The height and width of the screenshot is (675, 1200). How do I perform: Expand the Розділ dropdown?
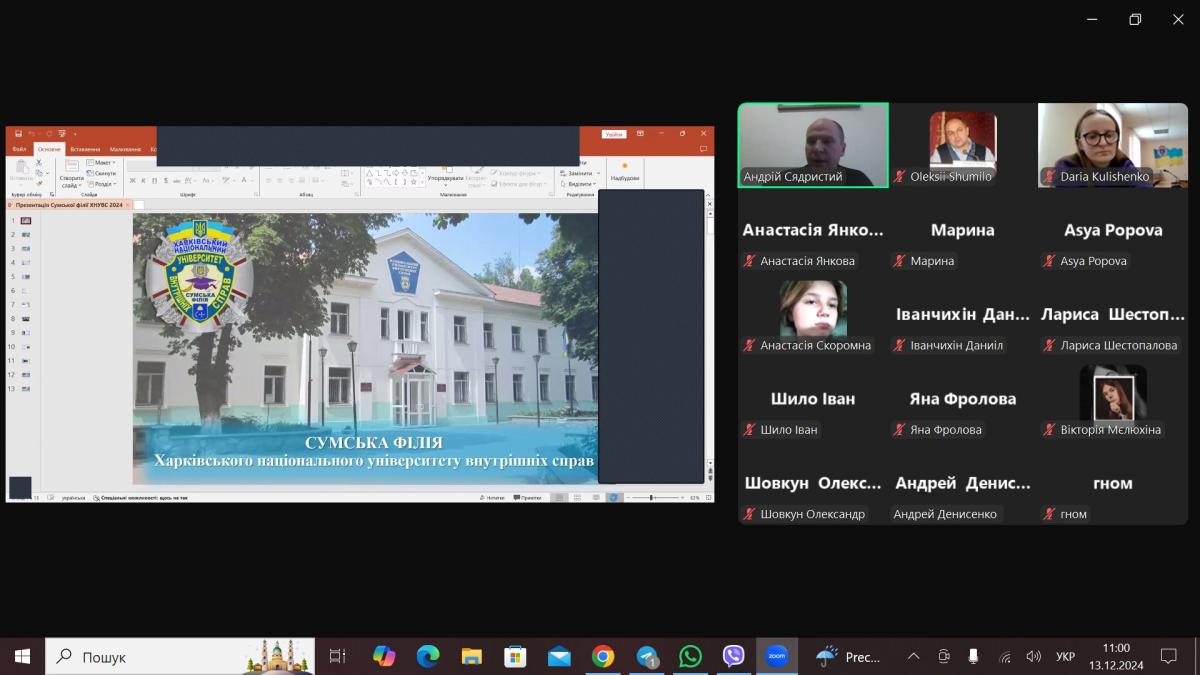(101, 184)
